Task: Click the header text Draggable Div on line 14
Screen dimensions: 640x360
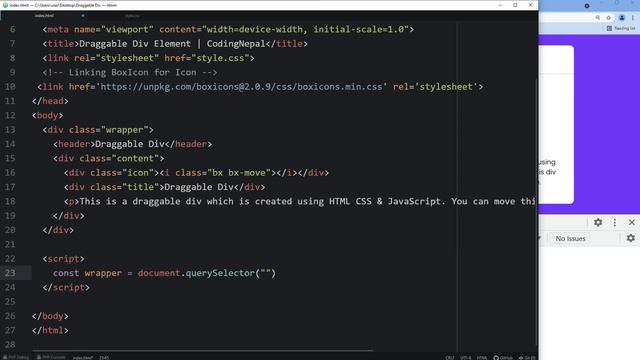Action: (130, 144)
